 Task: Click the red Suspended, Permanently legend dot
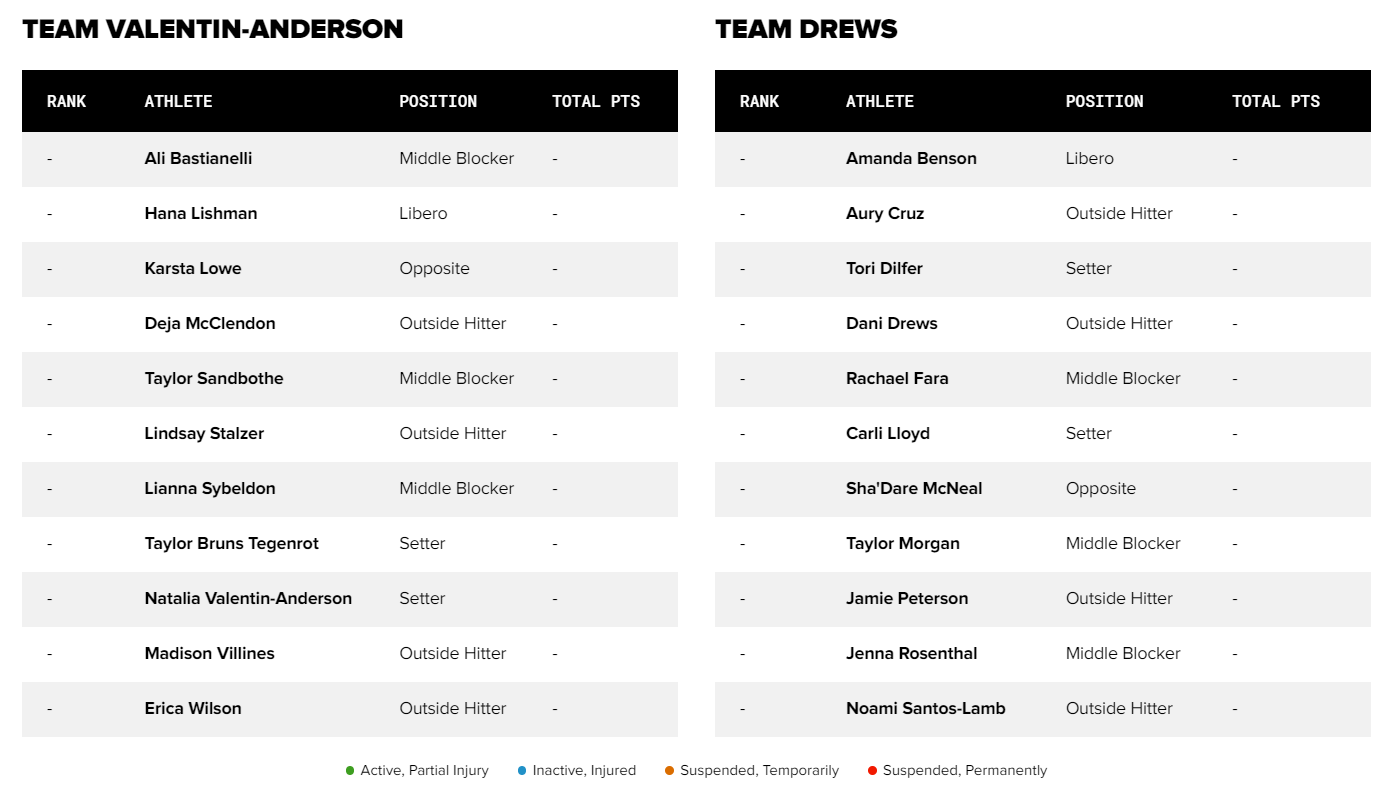872,771
